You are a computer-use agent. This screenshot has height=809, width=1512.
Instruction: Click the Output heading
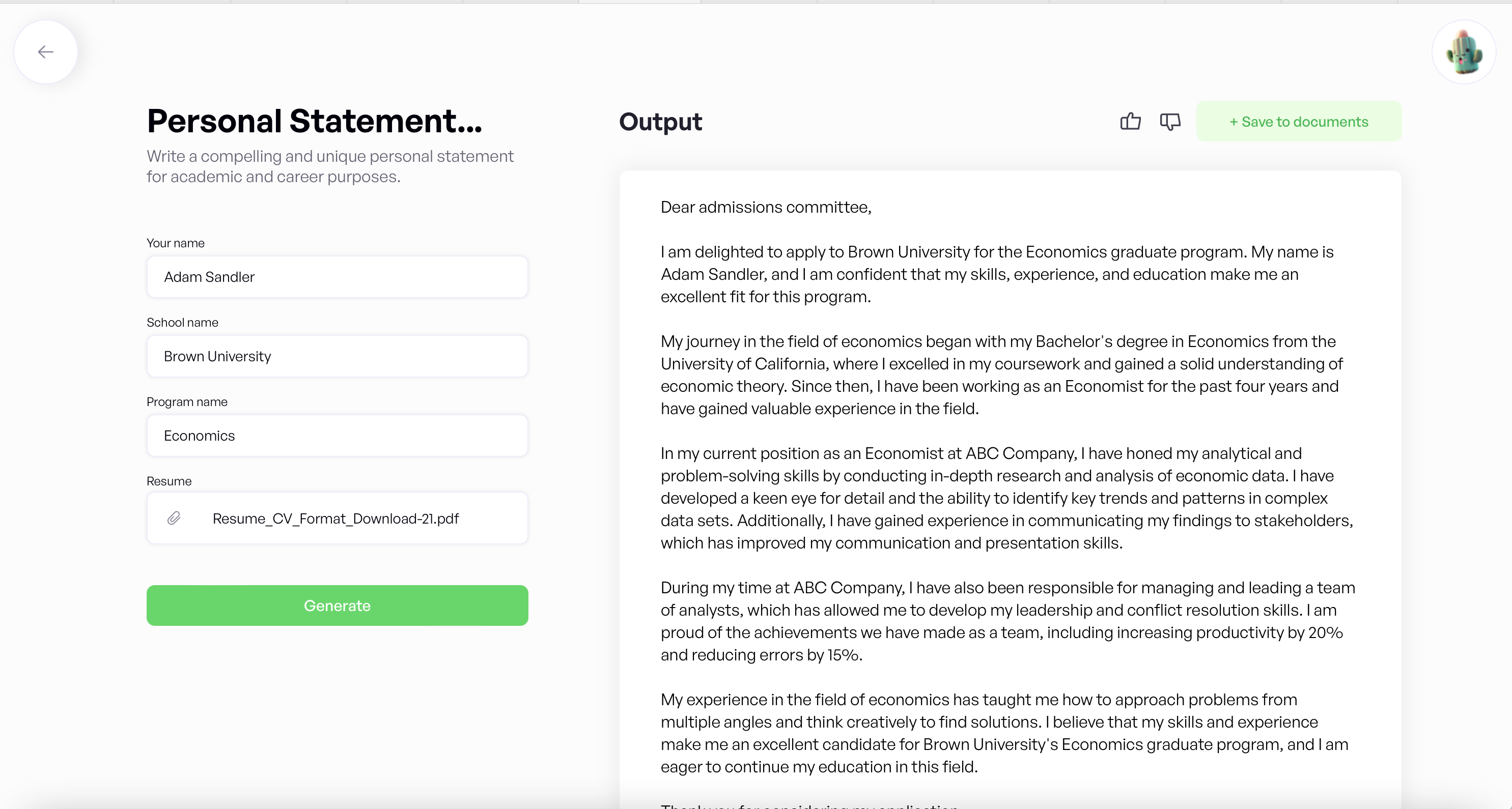click(x=660, y=122)
